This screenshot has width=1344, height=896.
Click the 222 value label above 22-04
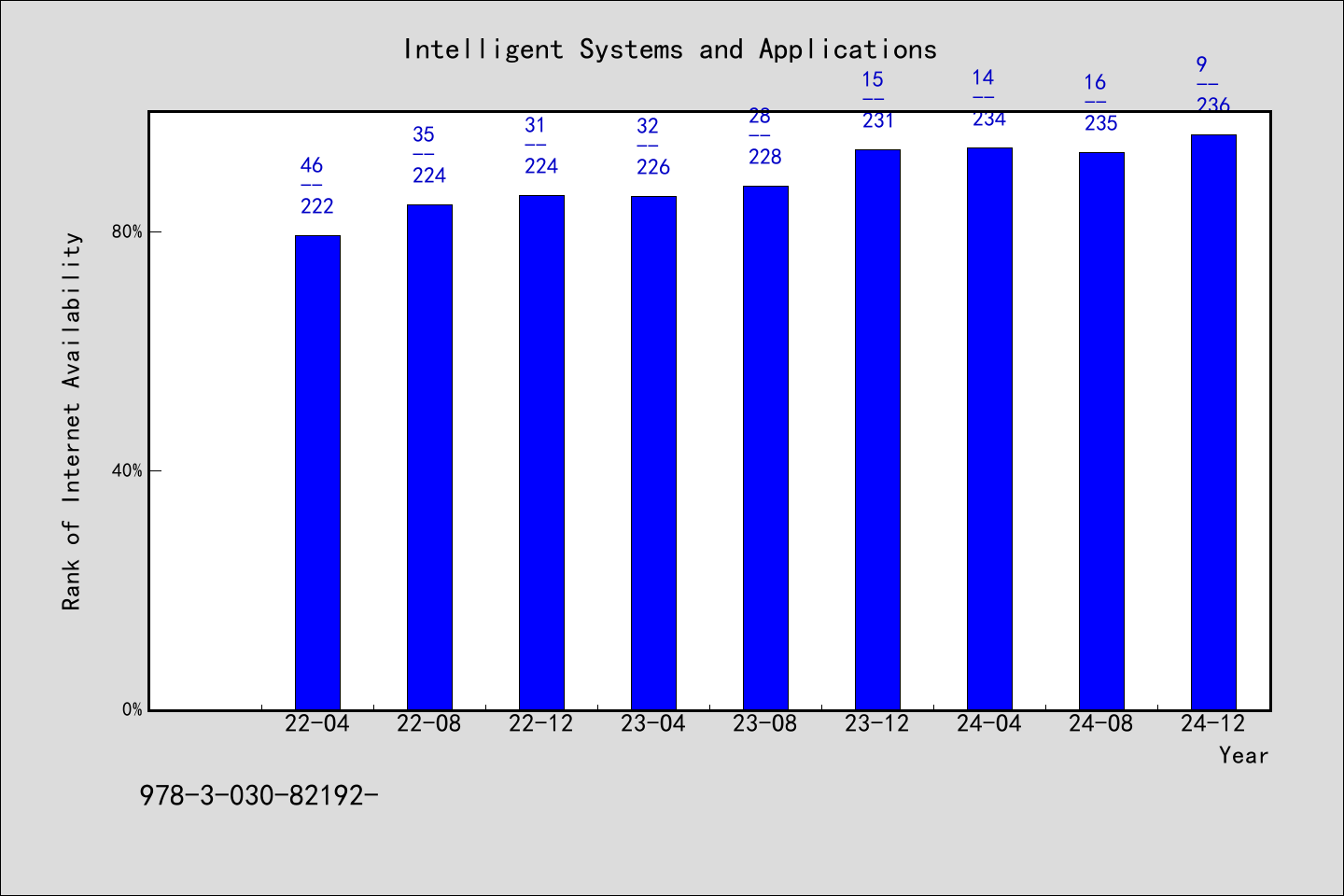tap(317, 206)
